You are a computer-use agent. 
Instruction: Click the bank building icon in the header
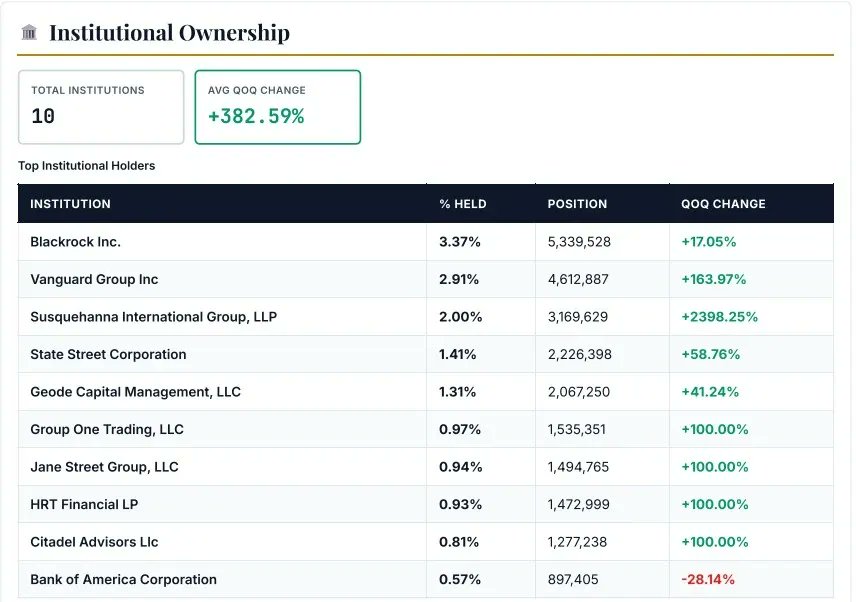point(29,31)
